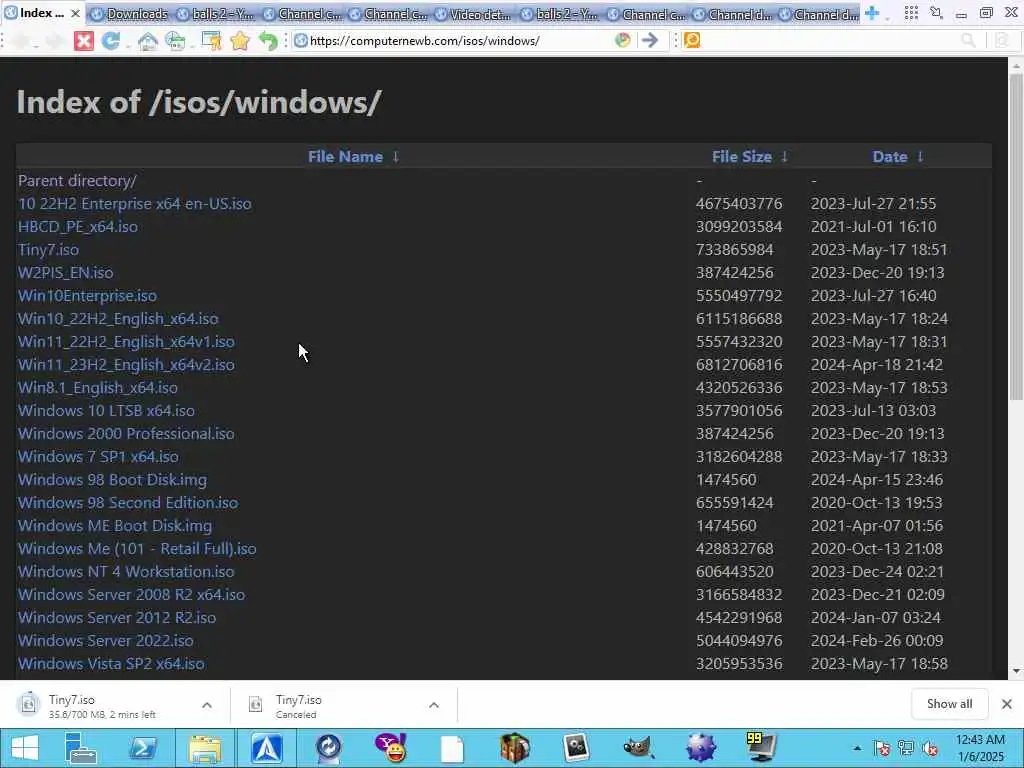The image size is (1024, 768).
Task: Click the green undo arrow icon
Action: click(x=268, y=41)
